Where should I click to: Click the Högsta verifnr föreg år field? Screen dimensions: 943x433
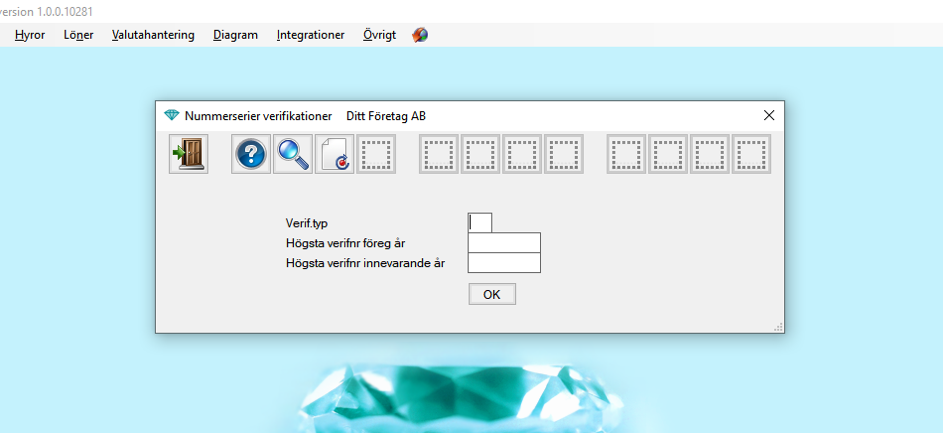pos(504,242)
